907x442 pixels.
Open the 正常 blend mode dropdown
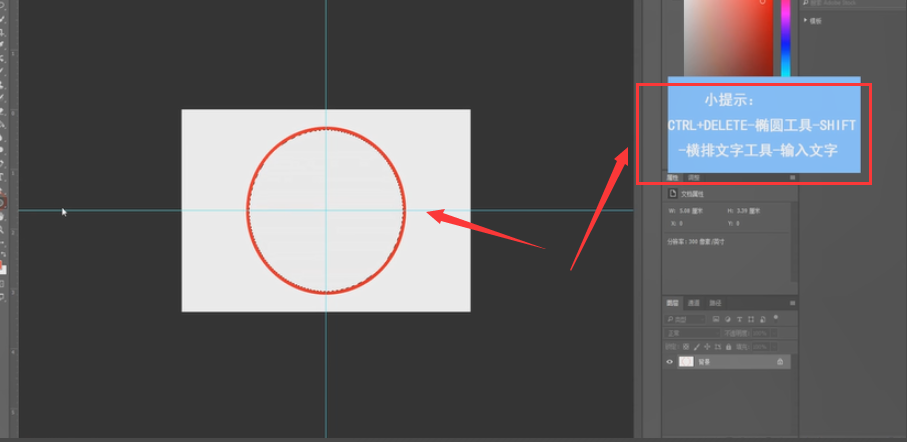click(692, 333)
